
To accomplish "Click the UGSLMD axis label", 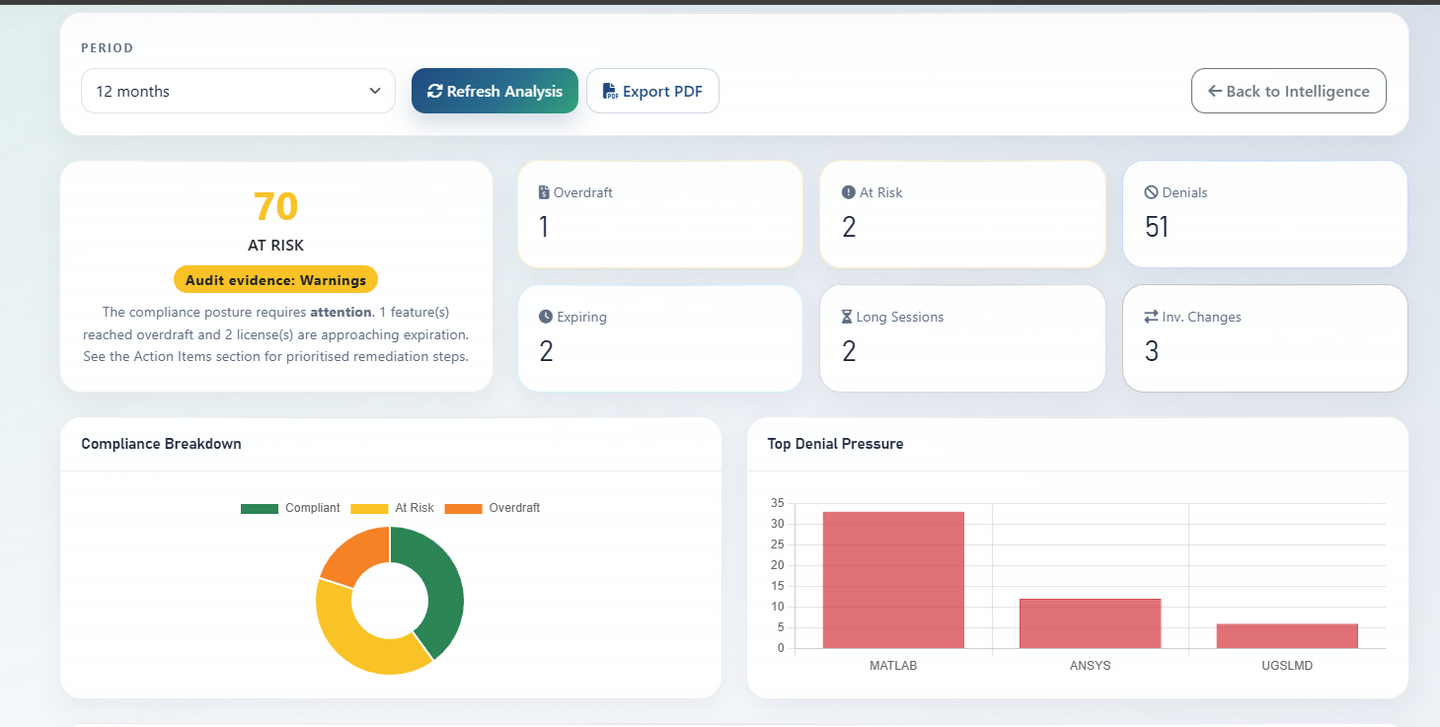I will click(1287, 665).
